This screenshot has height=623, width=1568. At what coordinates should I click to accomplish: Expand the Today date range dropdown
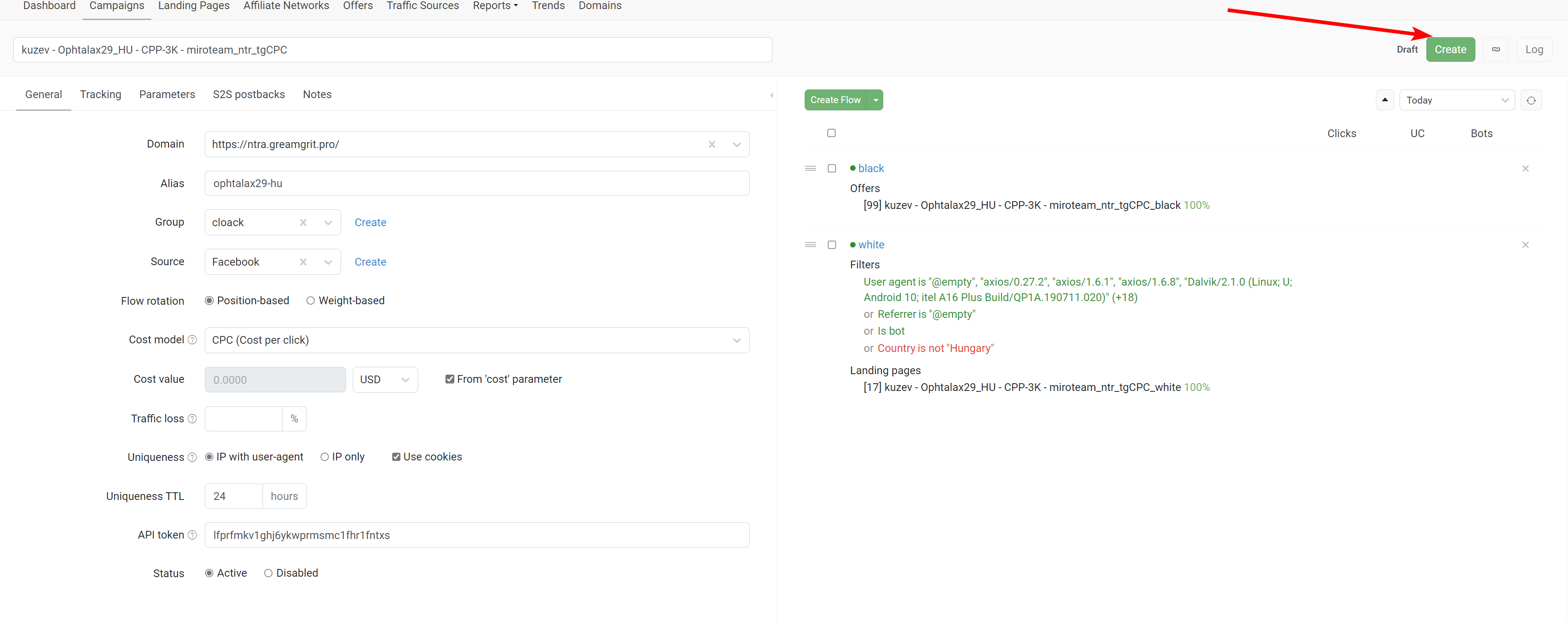1457,100
